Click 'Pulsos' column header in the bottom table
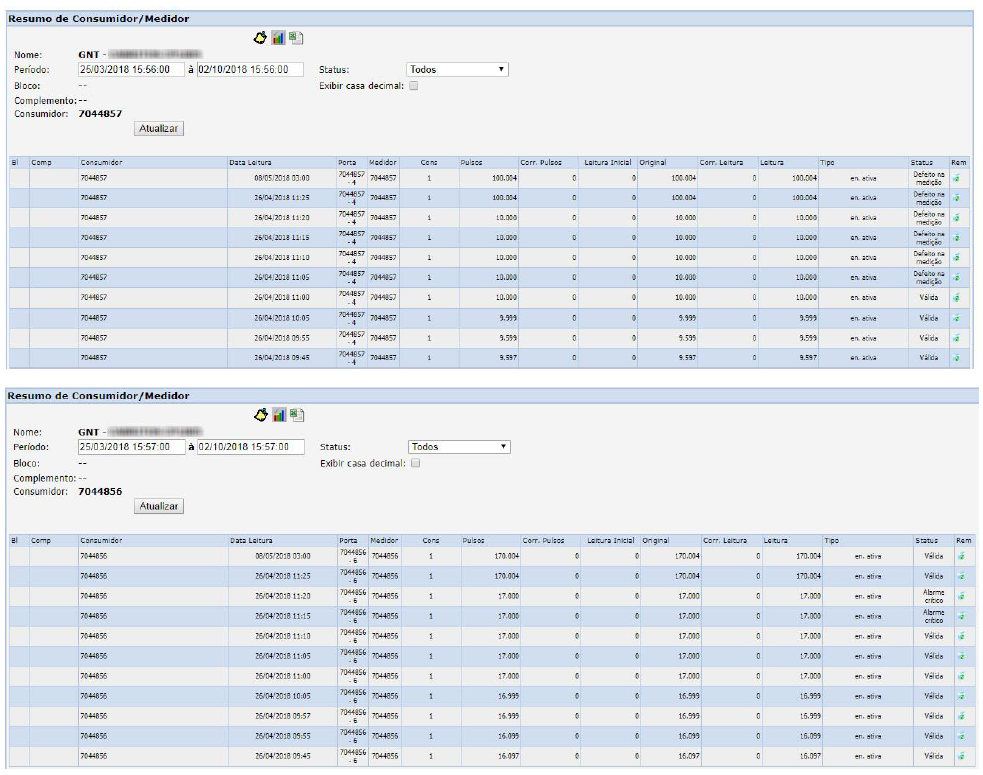The image size is (983, 775). coord(473,540)
